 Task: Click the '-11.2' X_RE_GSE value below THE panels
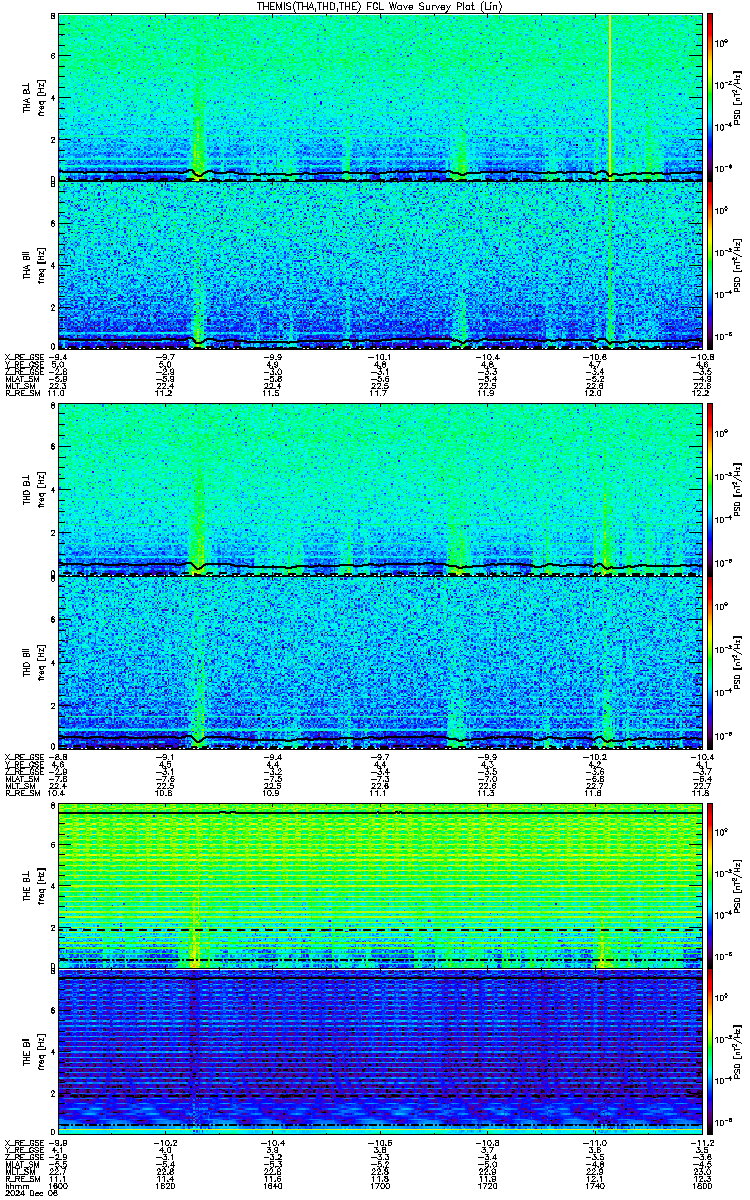tap(702, 1143)
